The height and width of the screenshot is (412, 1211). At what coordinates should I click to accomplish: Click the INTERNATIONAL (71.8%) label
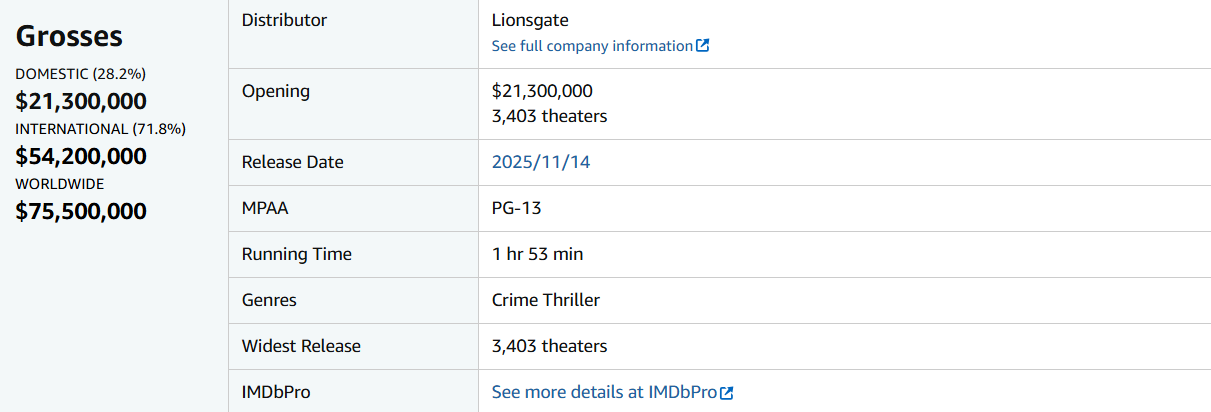pyautogui.click(x=100, y=129)
